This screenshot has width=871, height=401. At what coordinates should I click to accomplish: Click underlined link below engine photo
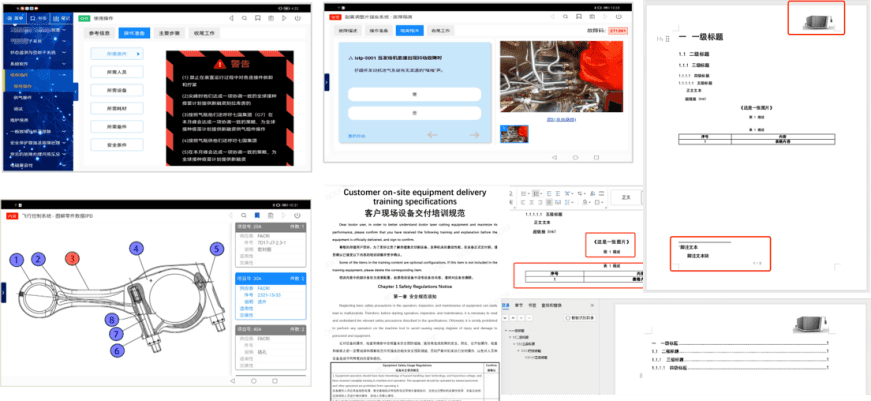[563, 119]
